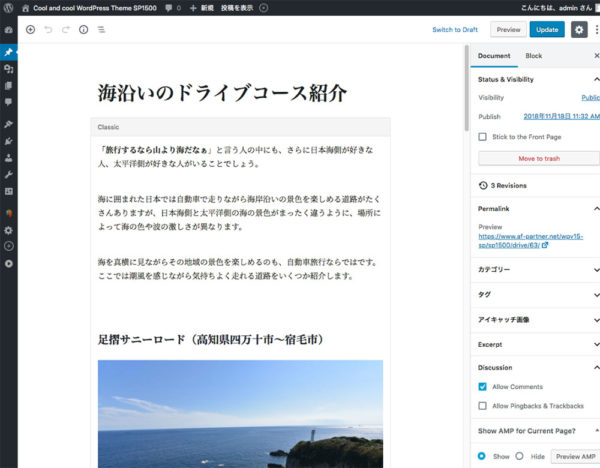Click the editor vertical scrollbar
Viewport: 600px width, 468px height.
pos(466,88)
